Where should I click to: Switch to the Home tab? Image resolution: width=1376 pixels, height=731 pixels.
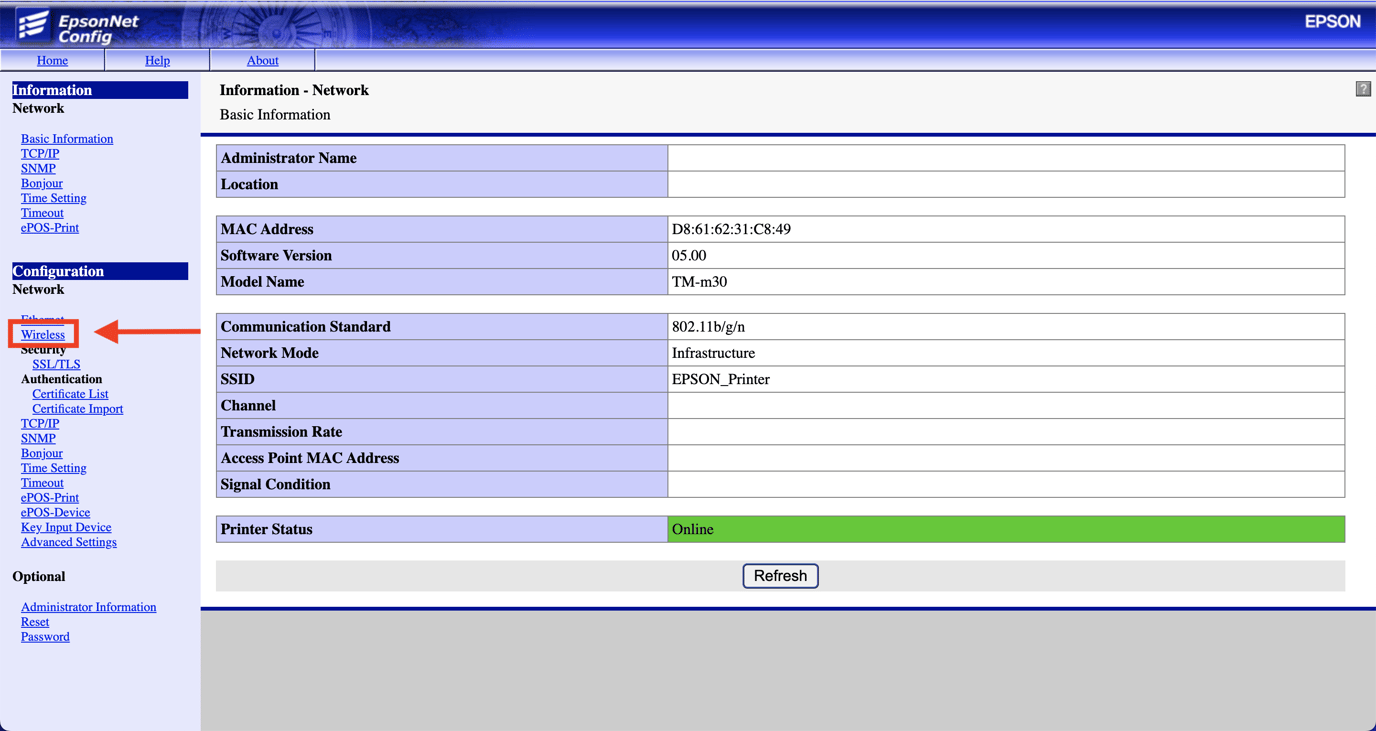coord(52,60)
